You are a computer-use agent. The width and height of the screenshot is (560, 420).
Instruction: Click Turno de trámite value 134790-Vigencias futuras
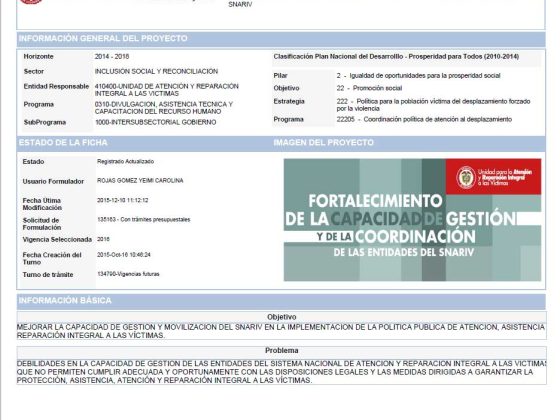pos(128,274)
